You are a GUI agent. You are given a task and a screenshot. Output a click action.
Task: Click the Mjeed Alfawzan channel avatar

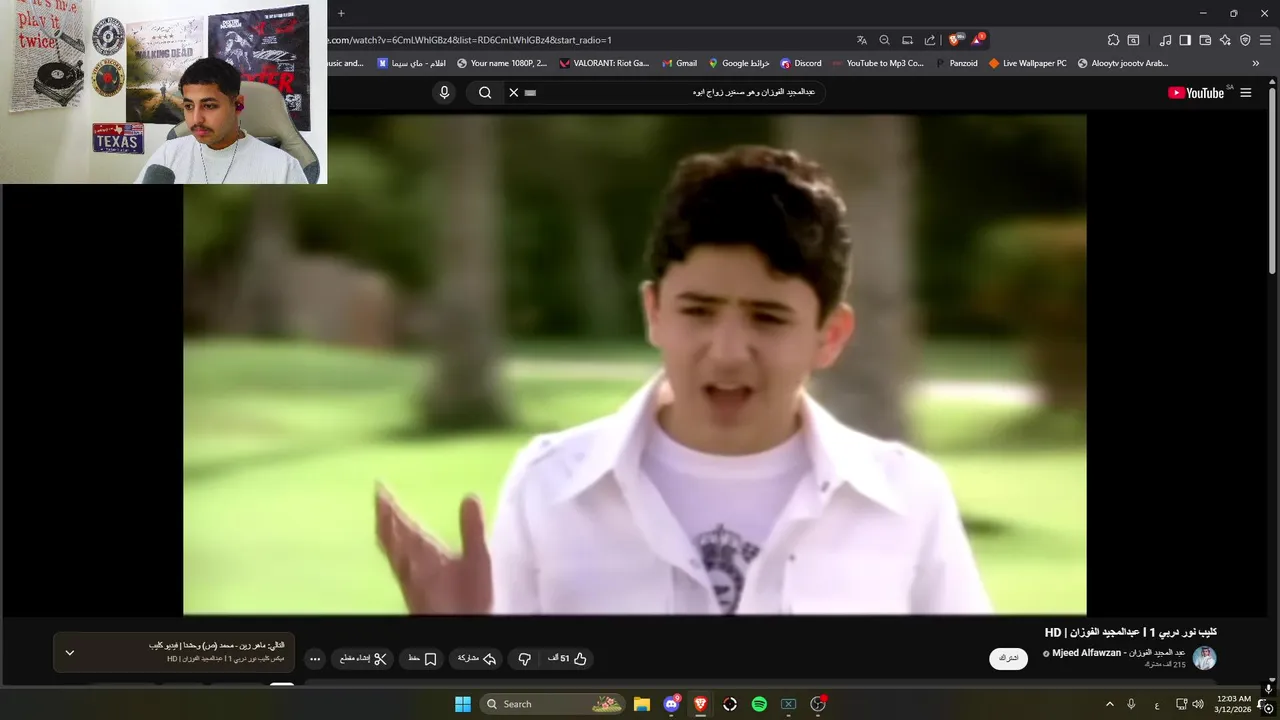(1205, 658)
